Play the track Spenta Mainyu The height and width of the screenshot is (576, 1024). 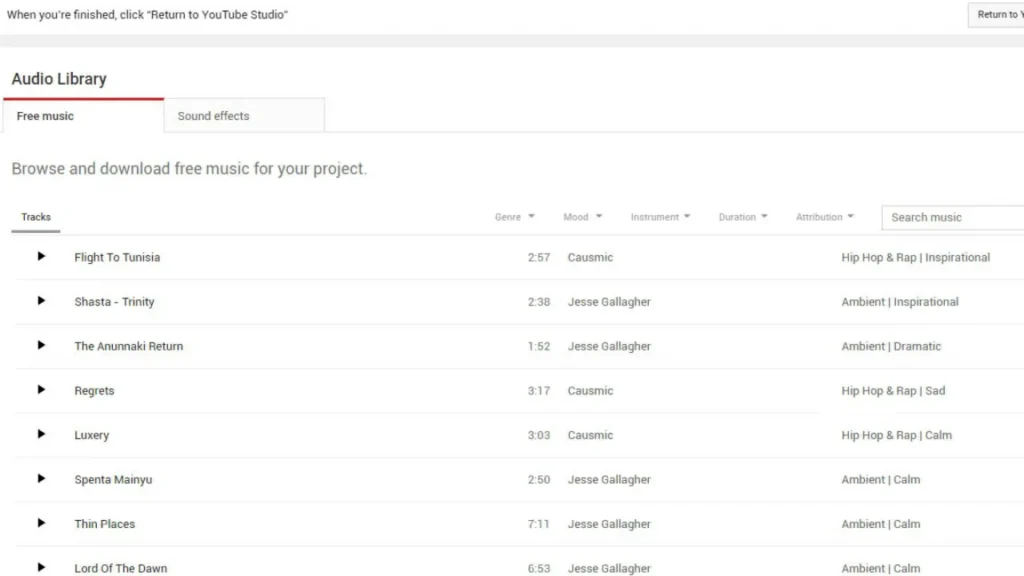[39, 479]
